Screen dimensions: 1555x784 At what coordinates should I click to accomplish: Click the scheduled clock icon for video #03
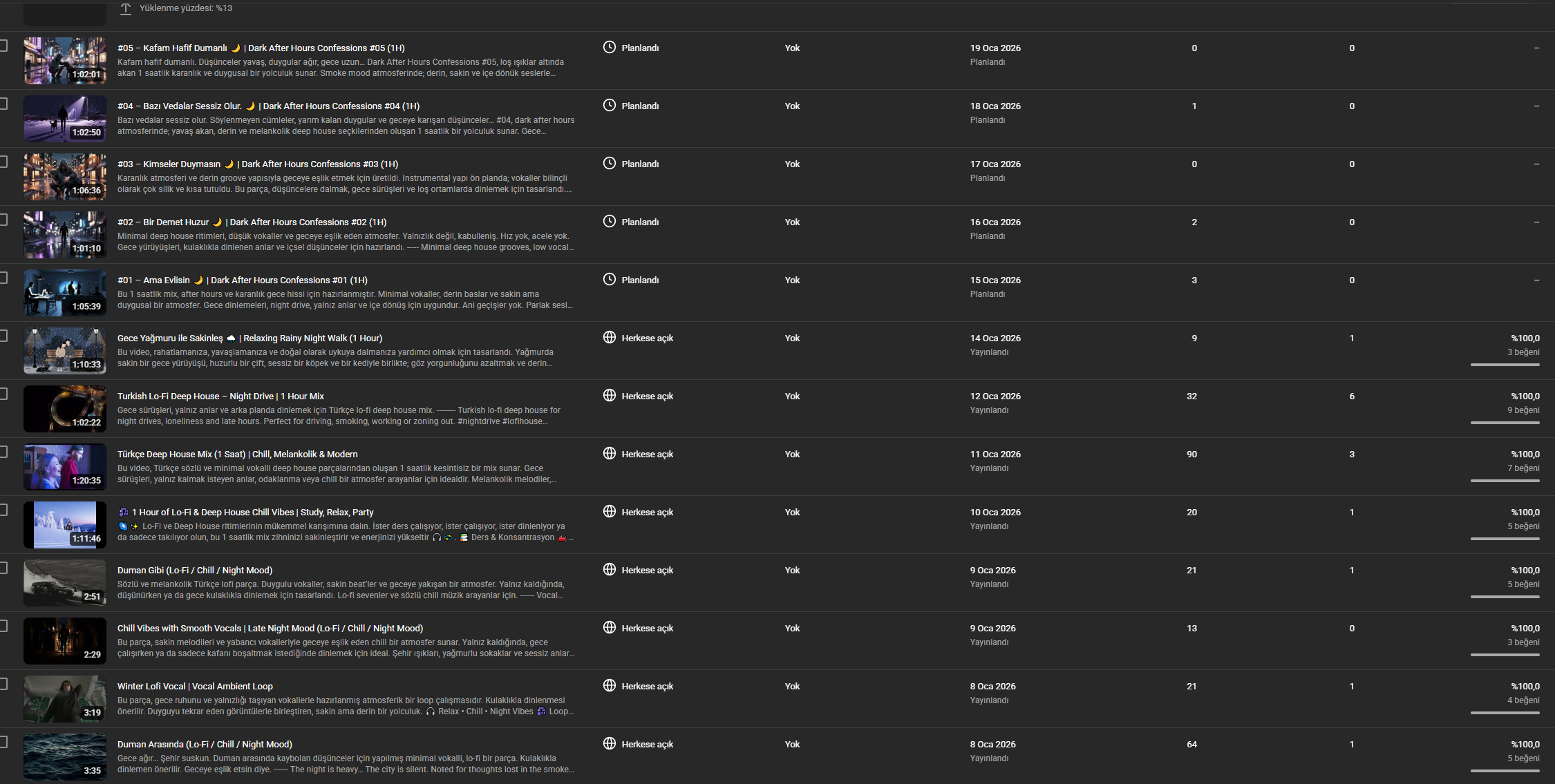click(x=609, y=163)
